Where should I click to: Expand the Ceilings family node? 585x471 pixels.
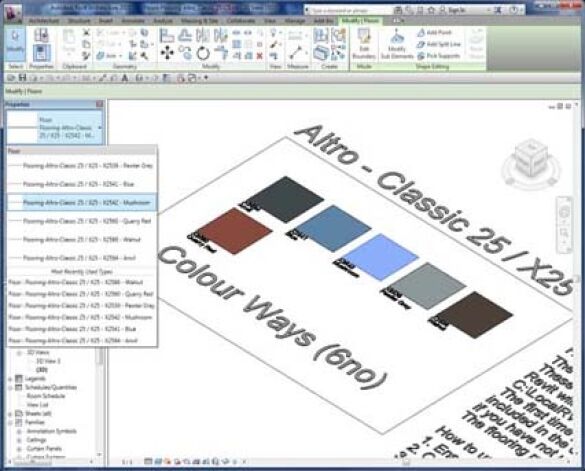click(x=19, y=440)
